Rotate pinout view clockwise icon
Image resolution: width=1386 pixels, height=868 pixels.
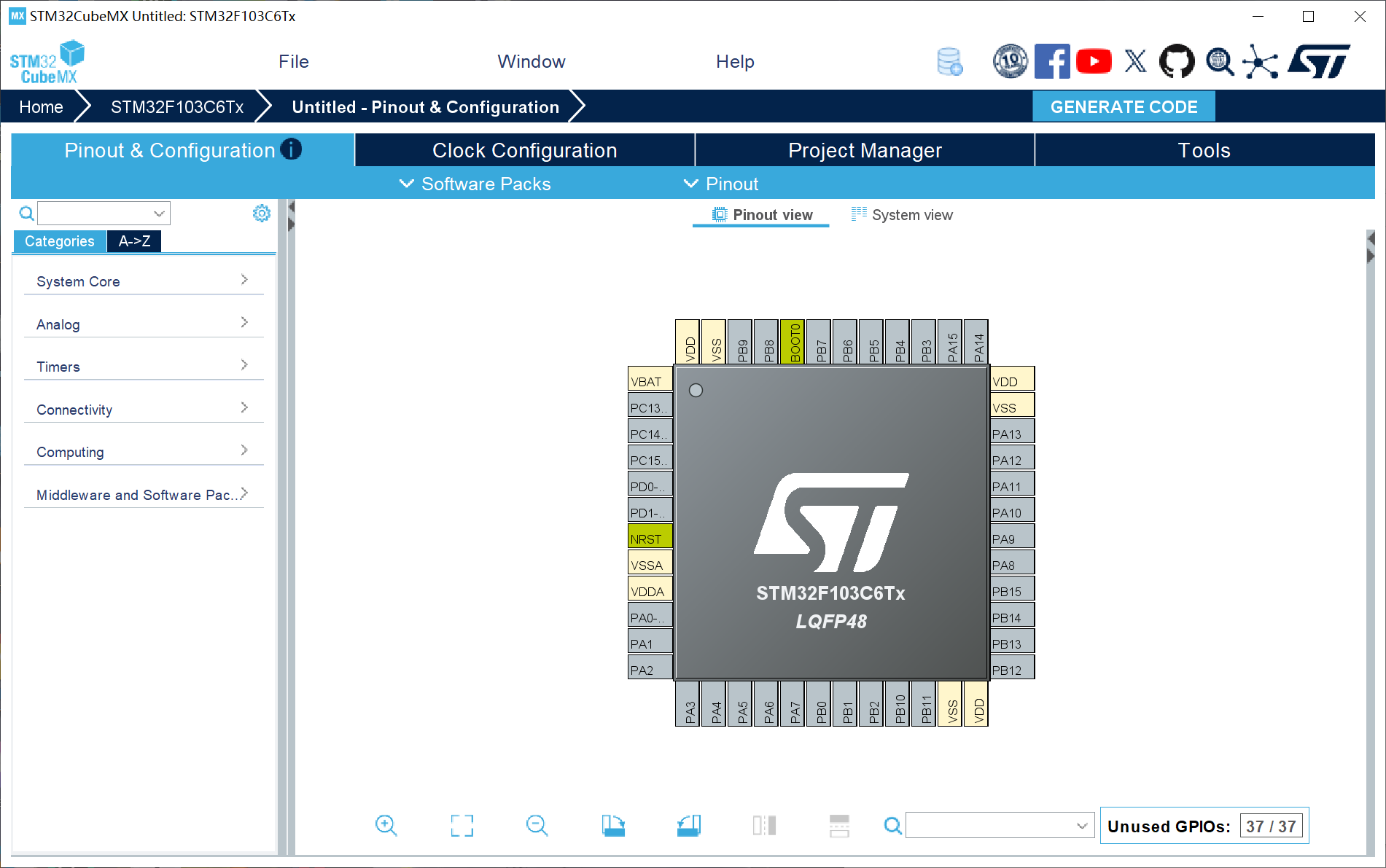tap(613, 825)
